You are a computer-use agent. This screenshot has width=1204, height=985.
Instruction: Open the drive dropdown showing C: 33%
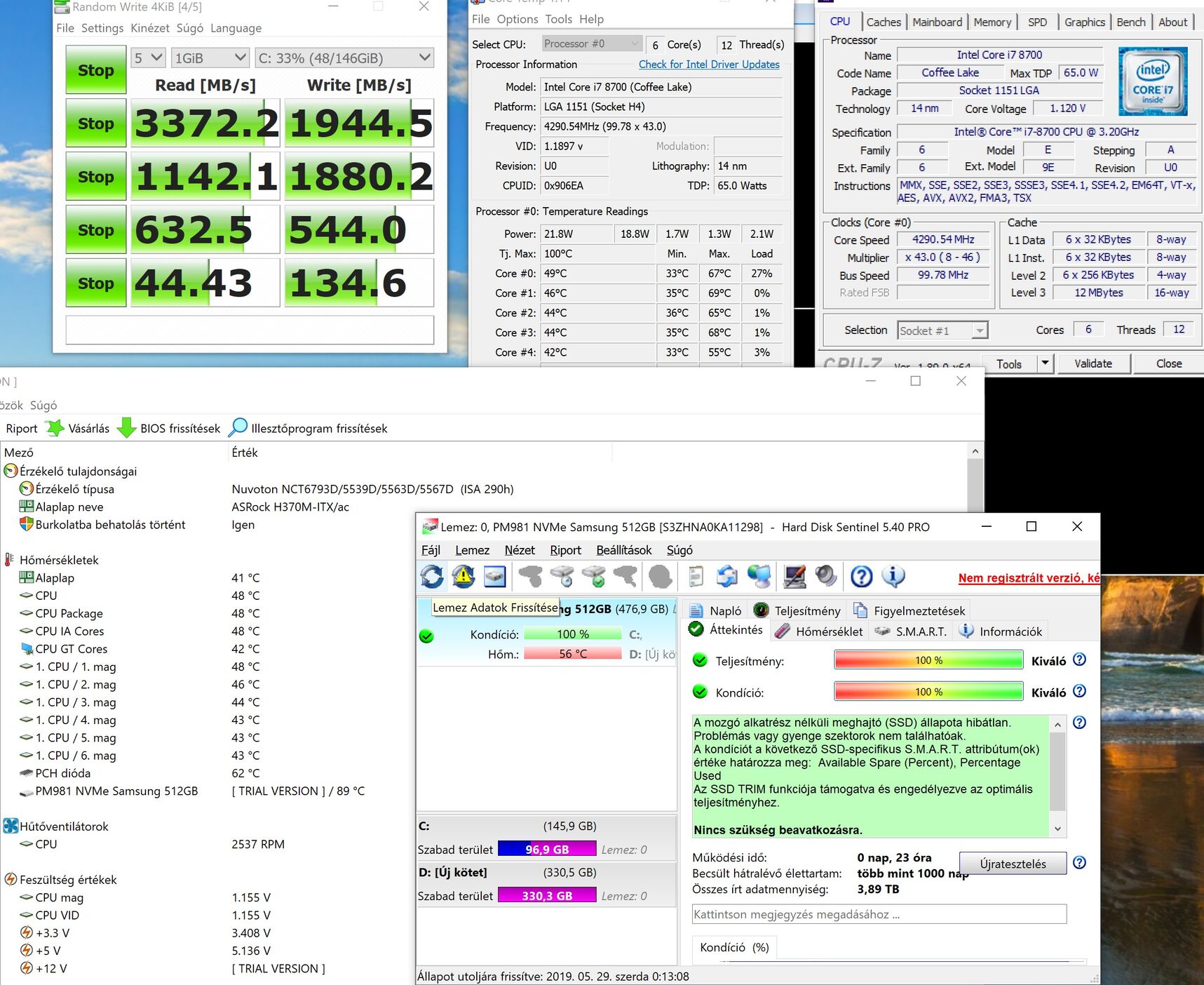[x=344, y=58]
